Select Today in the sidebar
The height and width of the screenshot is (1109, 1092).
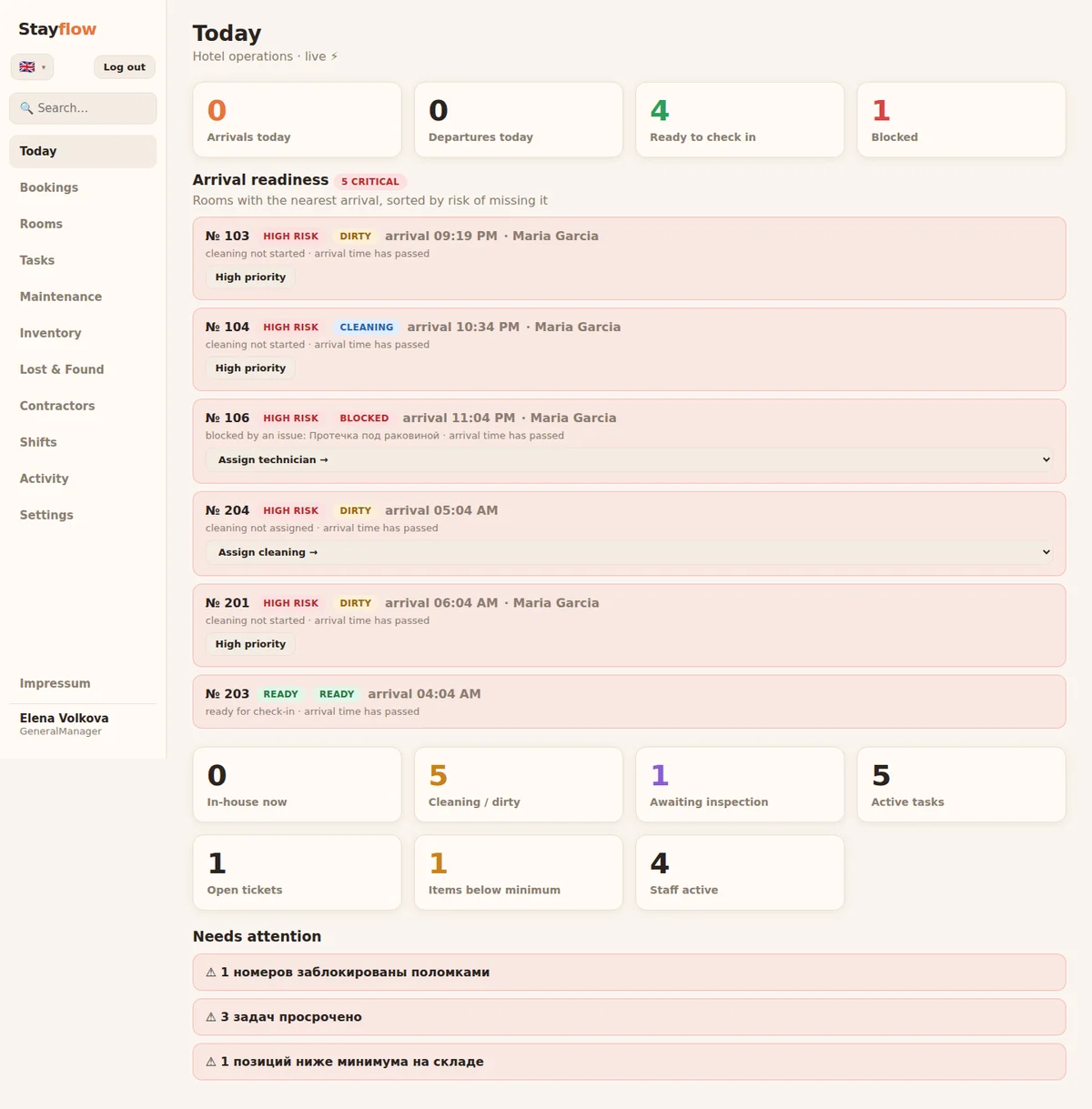(x=83, y=151)
